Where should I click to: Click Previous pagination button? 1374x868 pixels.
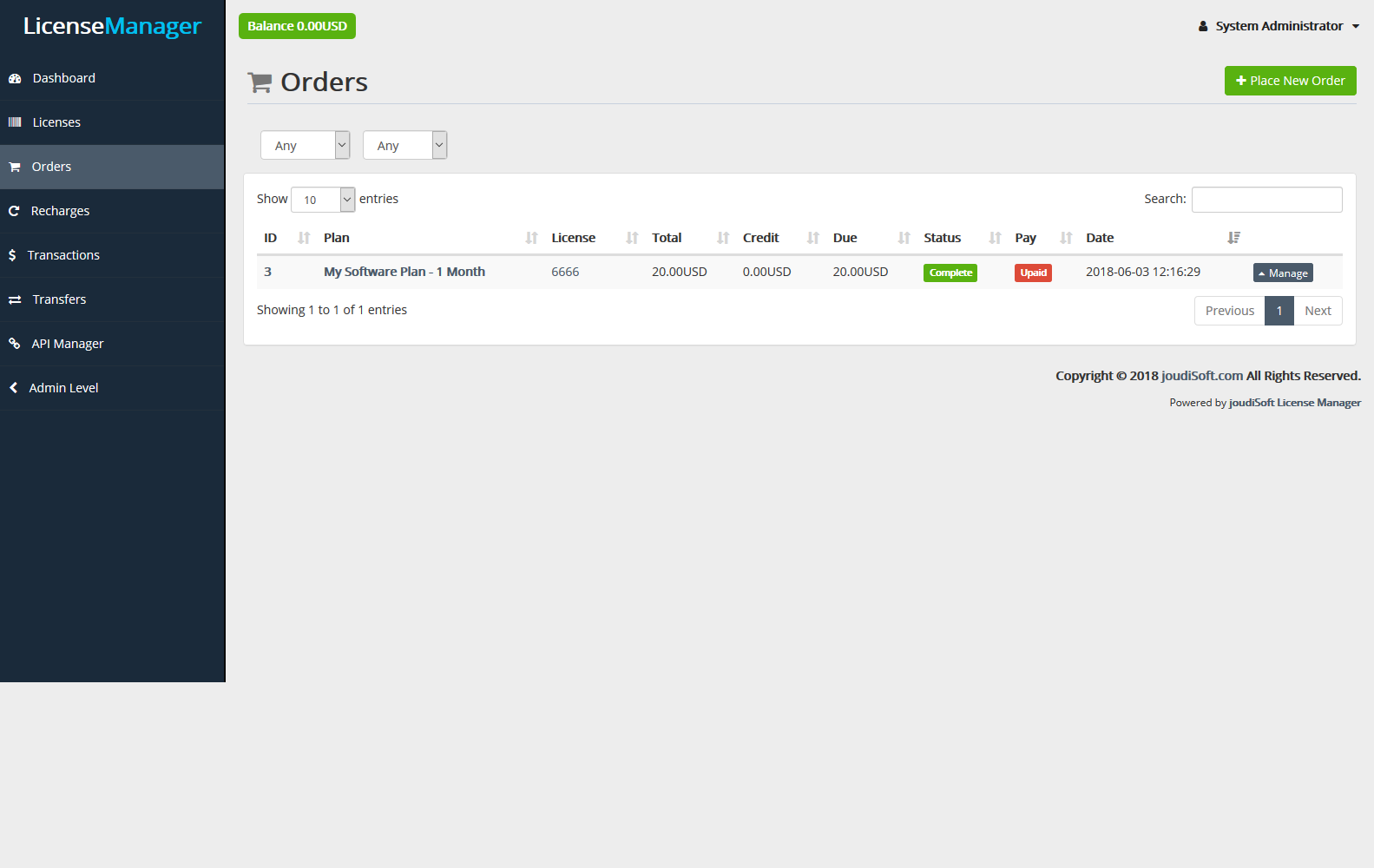pyautogui.click(x=1229, y=311)
